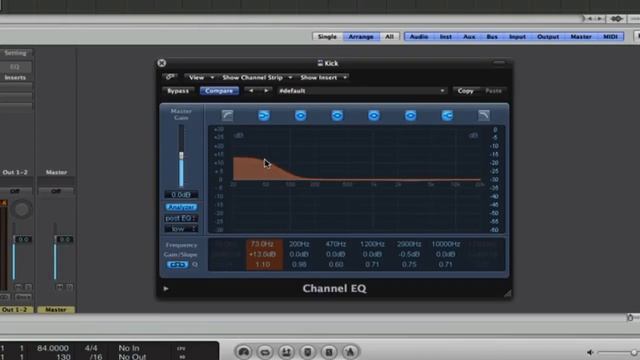Screen dimensions: 640x360
Task: Toggle the Master channel filter
Action: 581,37
